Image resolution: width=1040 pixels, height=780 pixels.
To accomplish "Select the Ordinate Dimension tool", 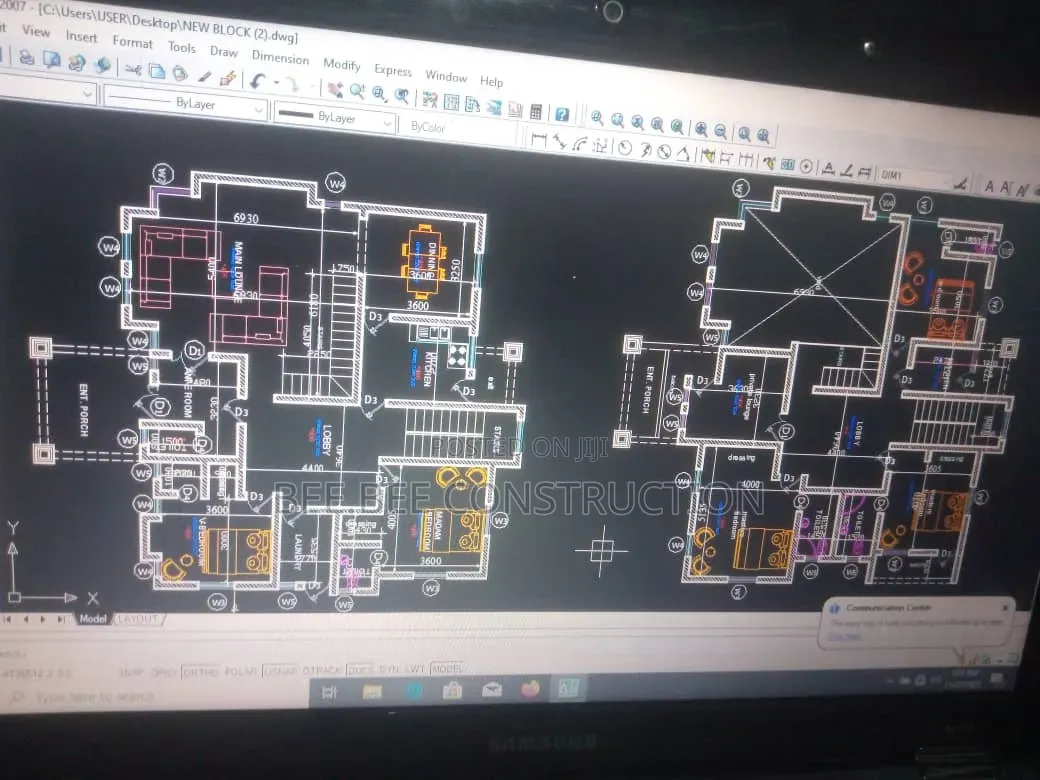I will pyautogui.click(x=601, y=145).
